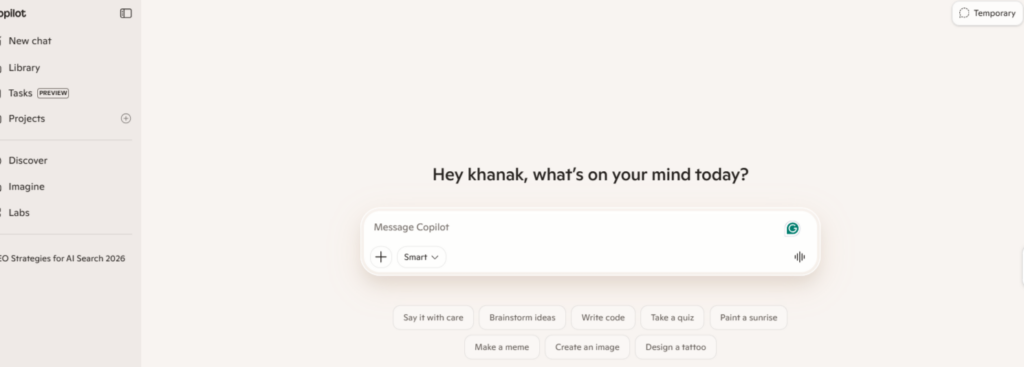
Task: Go to Discover page
Action: (x=28, y=160)
